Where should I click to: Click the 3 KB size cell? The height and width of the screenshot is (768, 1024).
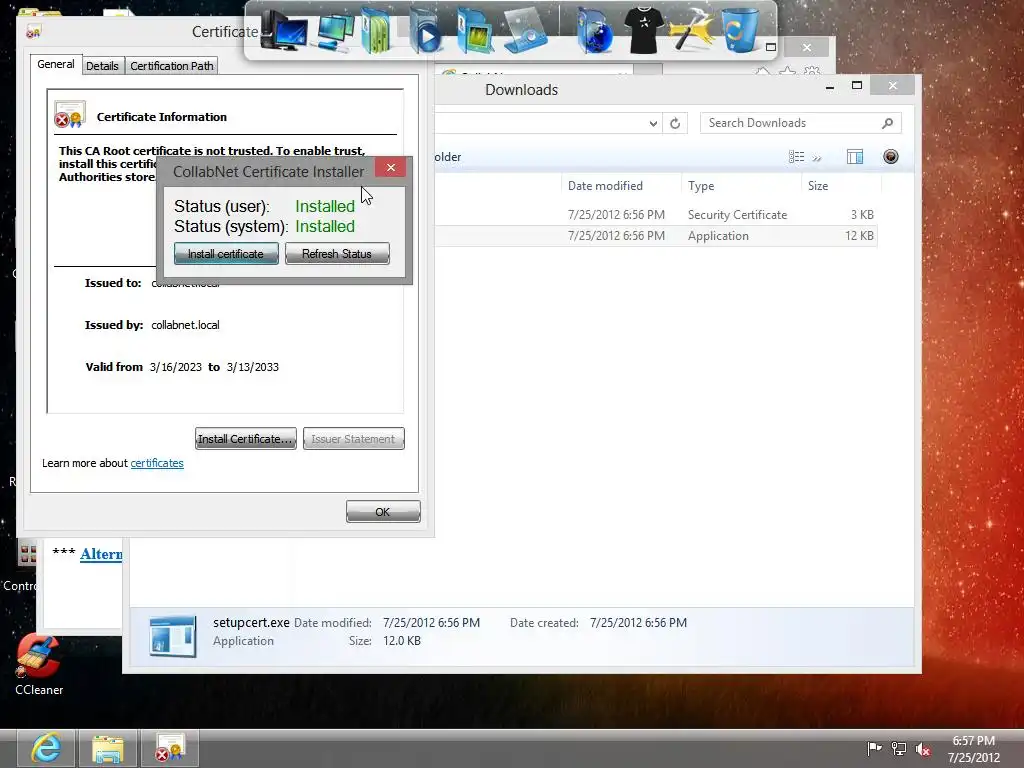coord(862,215)
